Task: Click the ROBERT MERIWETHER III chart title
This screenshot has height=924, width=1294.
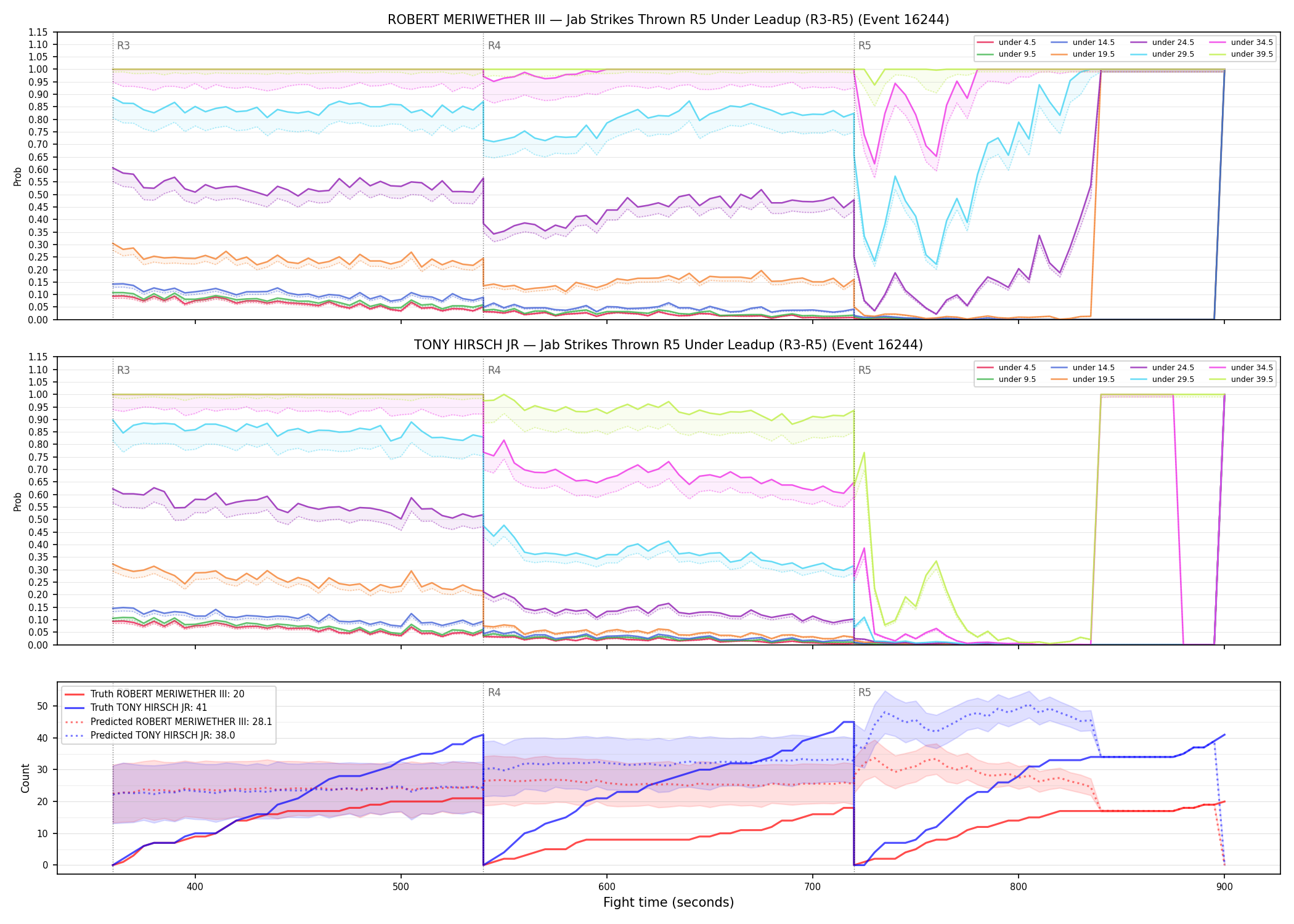Action: coord(668,20)
